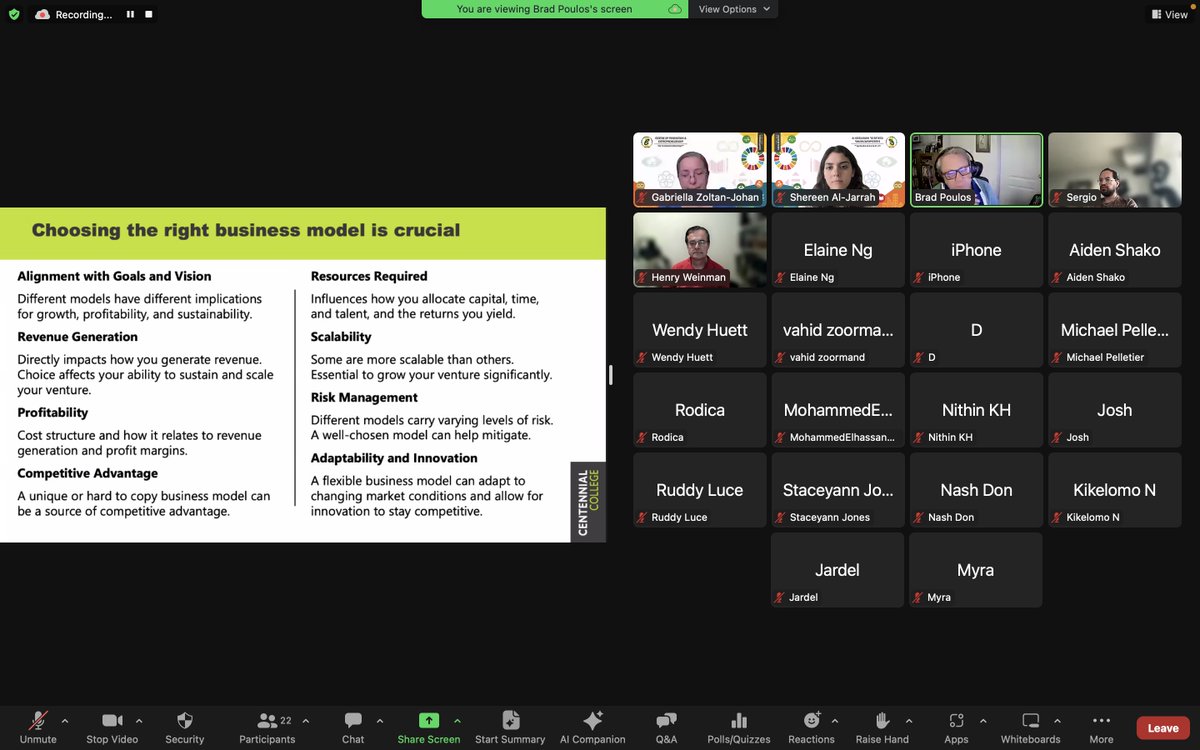
Task: Click the Stop Video camera icon
Action: (112, 720)
